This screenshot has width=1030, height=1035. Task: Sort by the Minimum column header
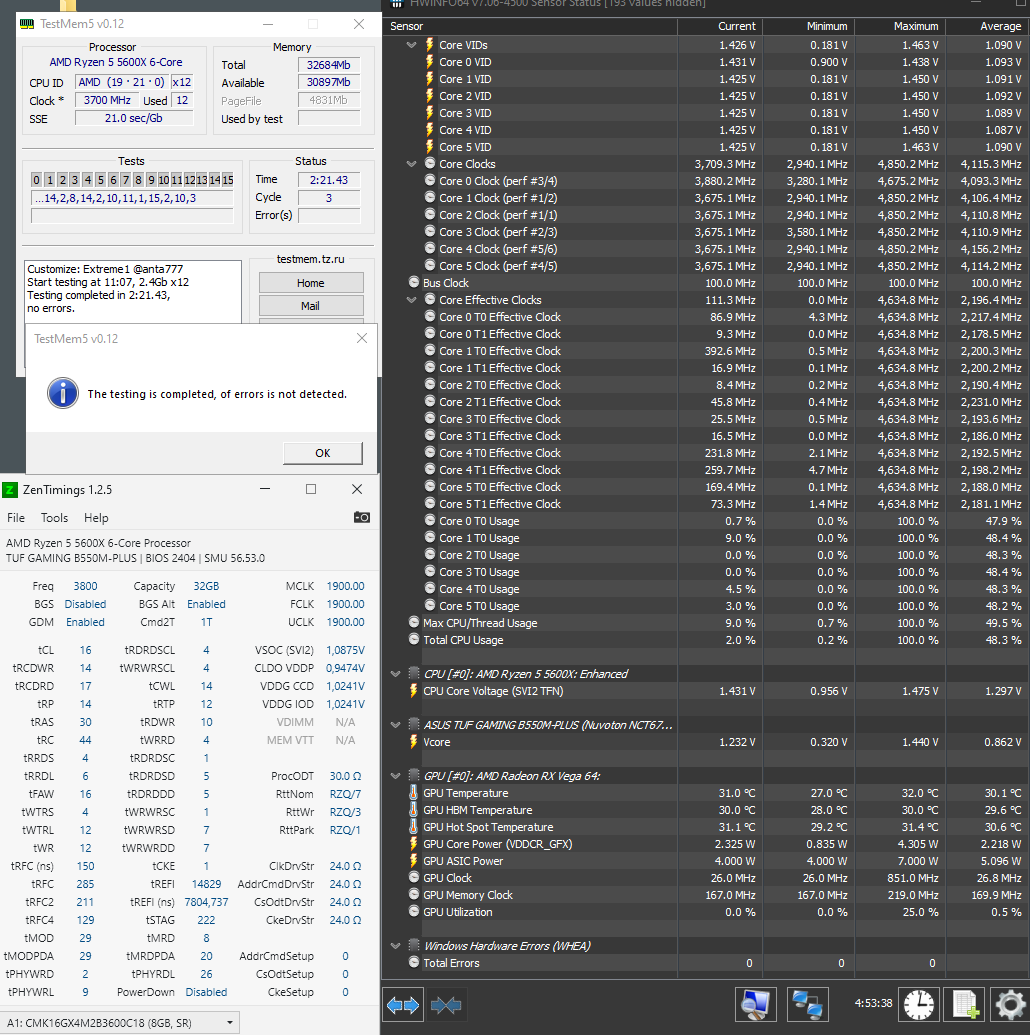pyautogui.click(x=809, y=26)
